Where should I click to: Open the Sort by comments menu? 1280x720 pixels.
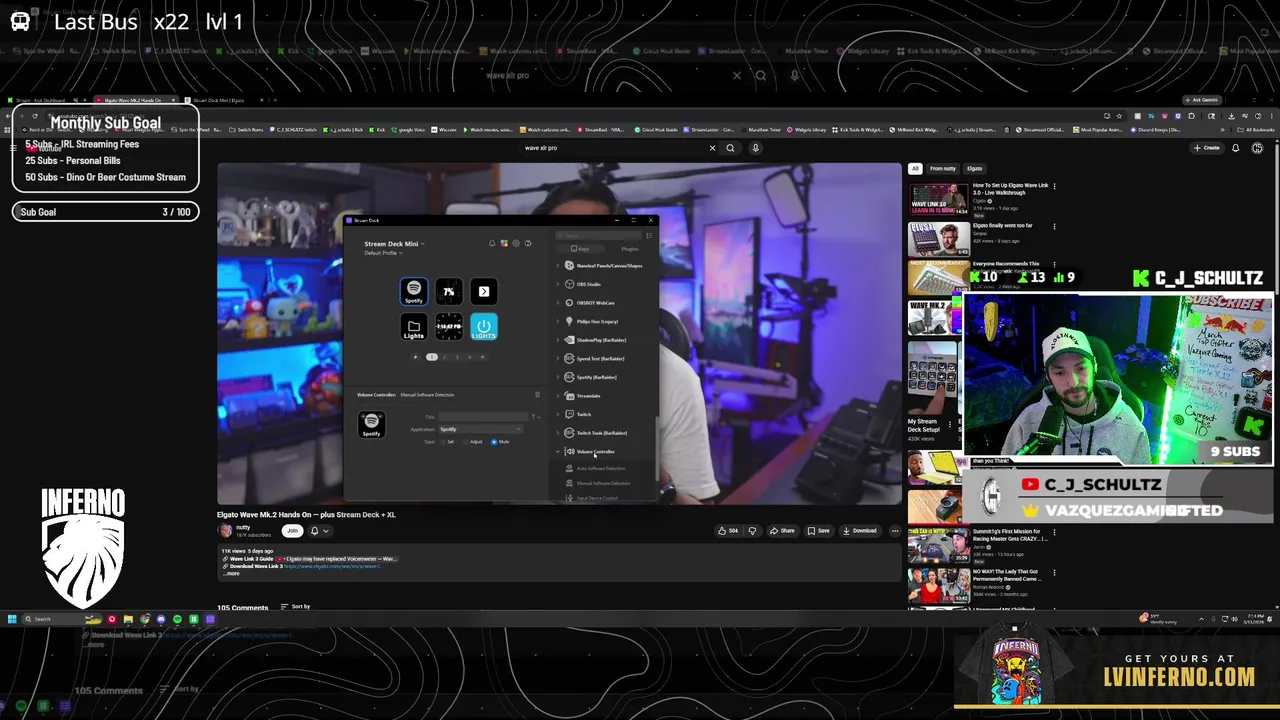296,607
